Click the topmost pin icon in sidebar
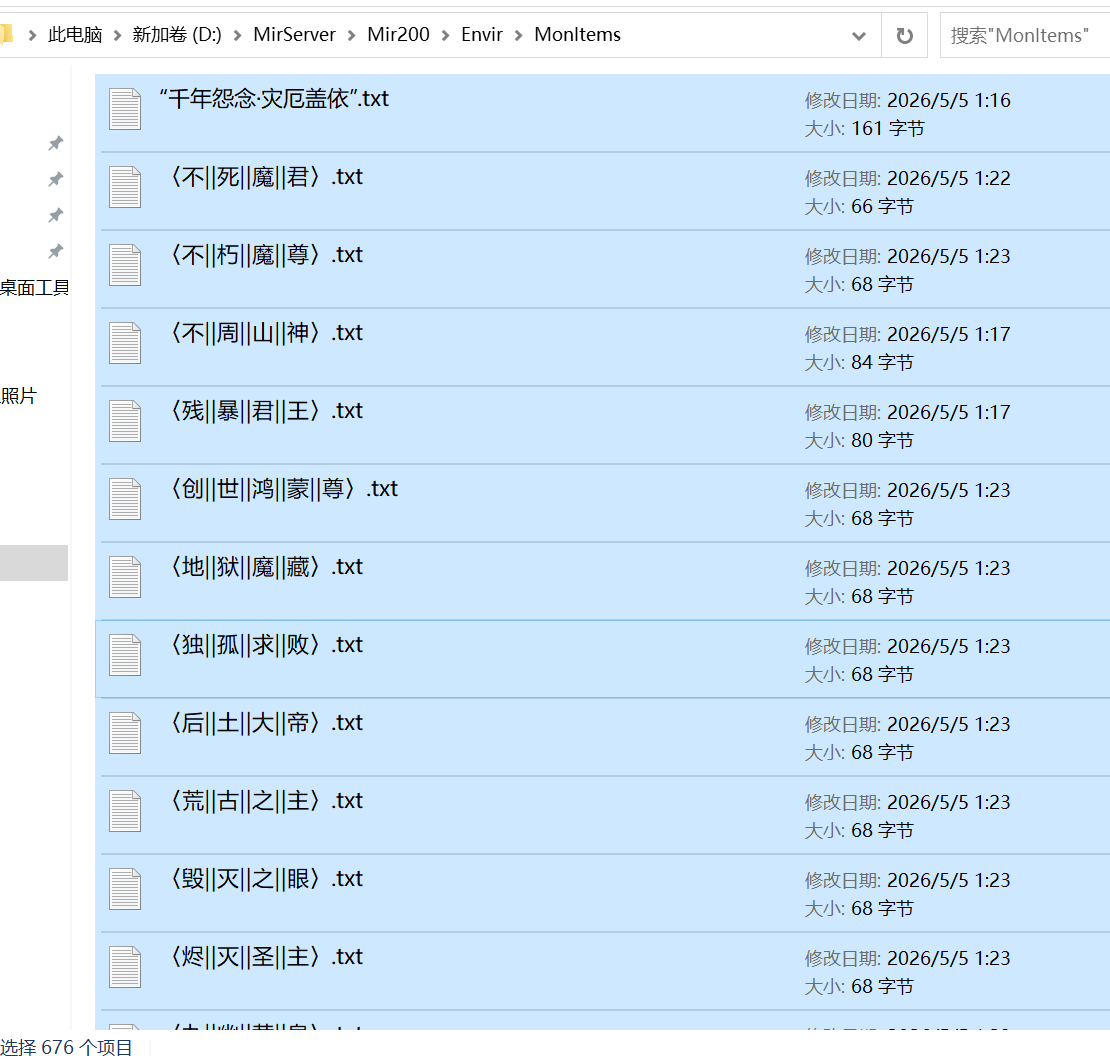The height and width of the screenshot is (1062, 1110). click(x=55, y=143)
